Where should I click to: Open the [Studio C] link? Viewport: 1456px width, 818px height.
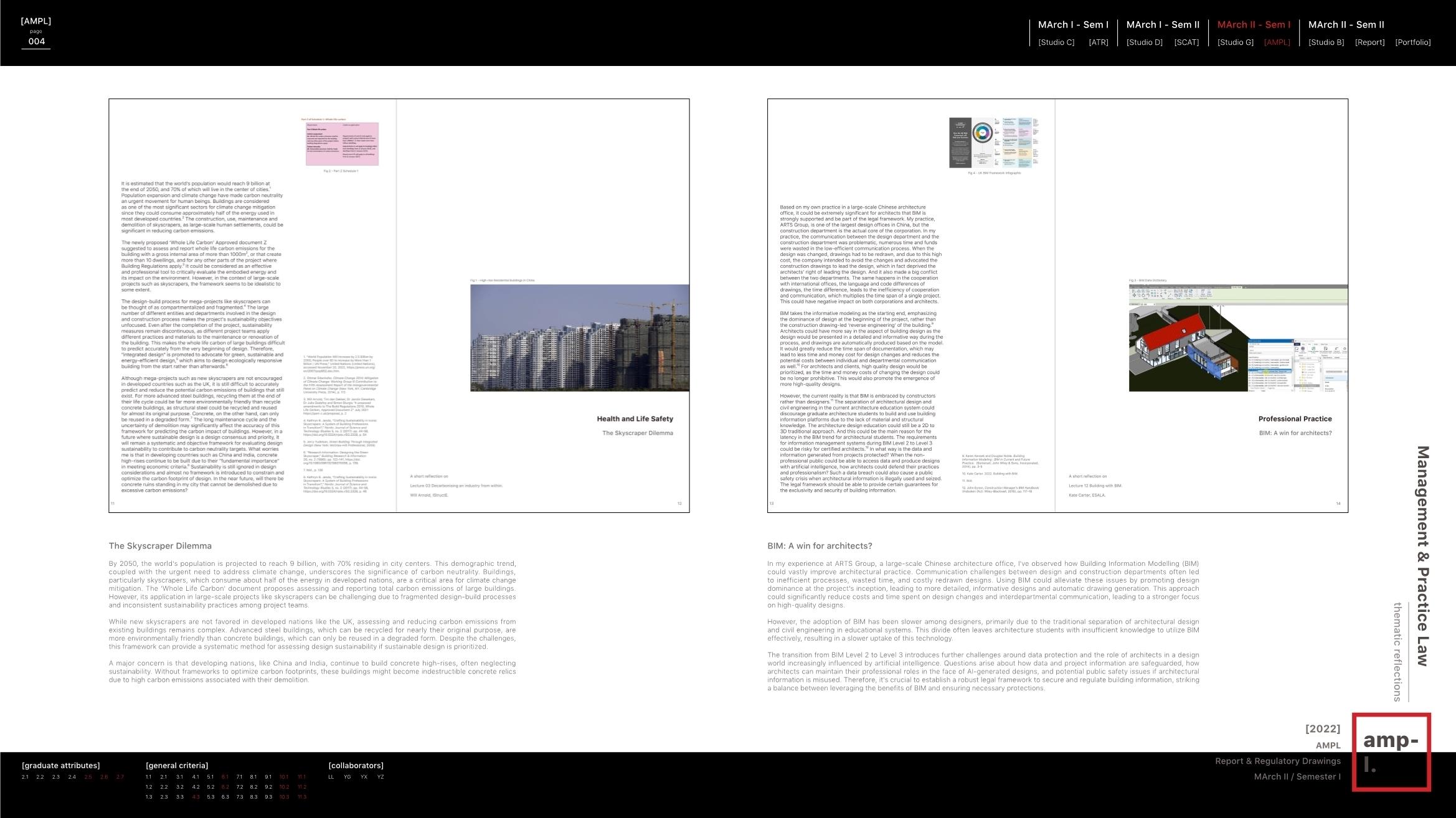coord(1056,42)
